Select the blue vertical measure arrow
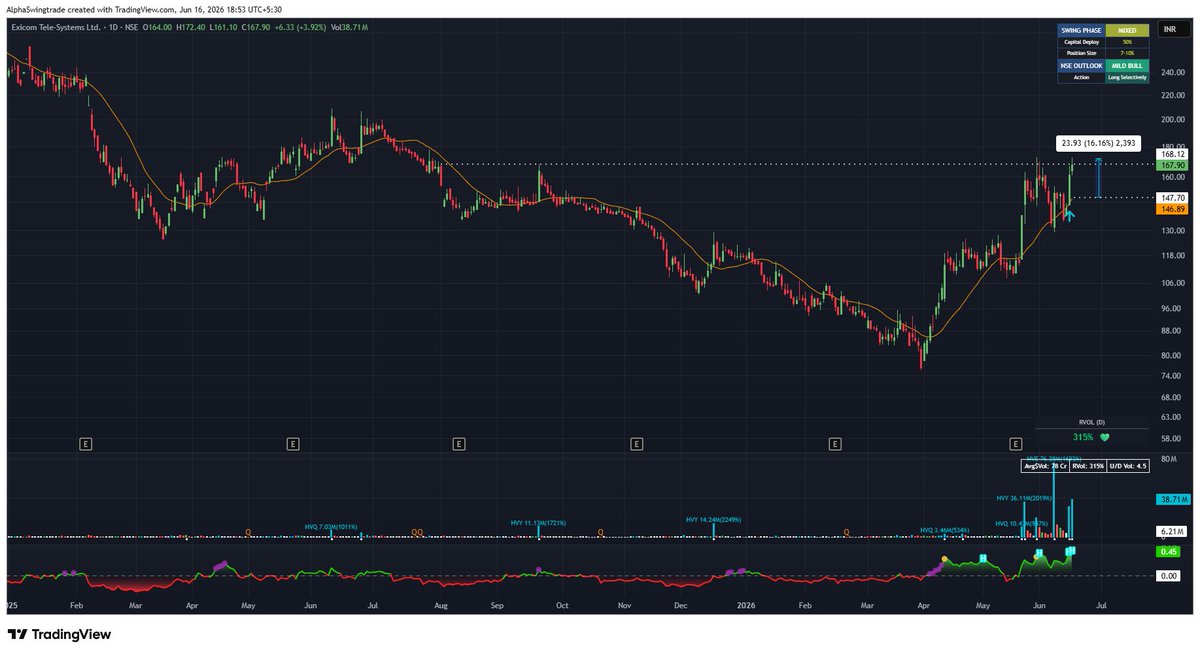This screenshot has height=654, width=1200. (x=1098, y=177)
